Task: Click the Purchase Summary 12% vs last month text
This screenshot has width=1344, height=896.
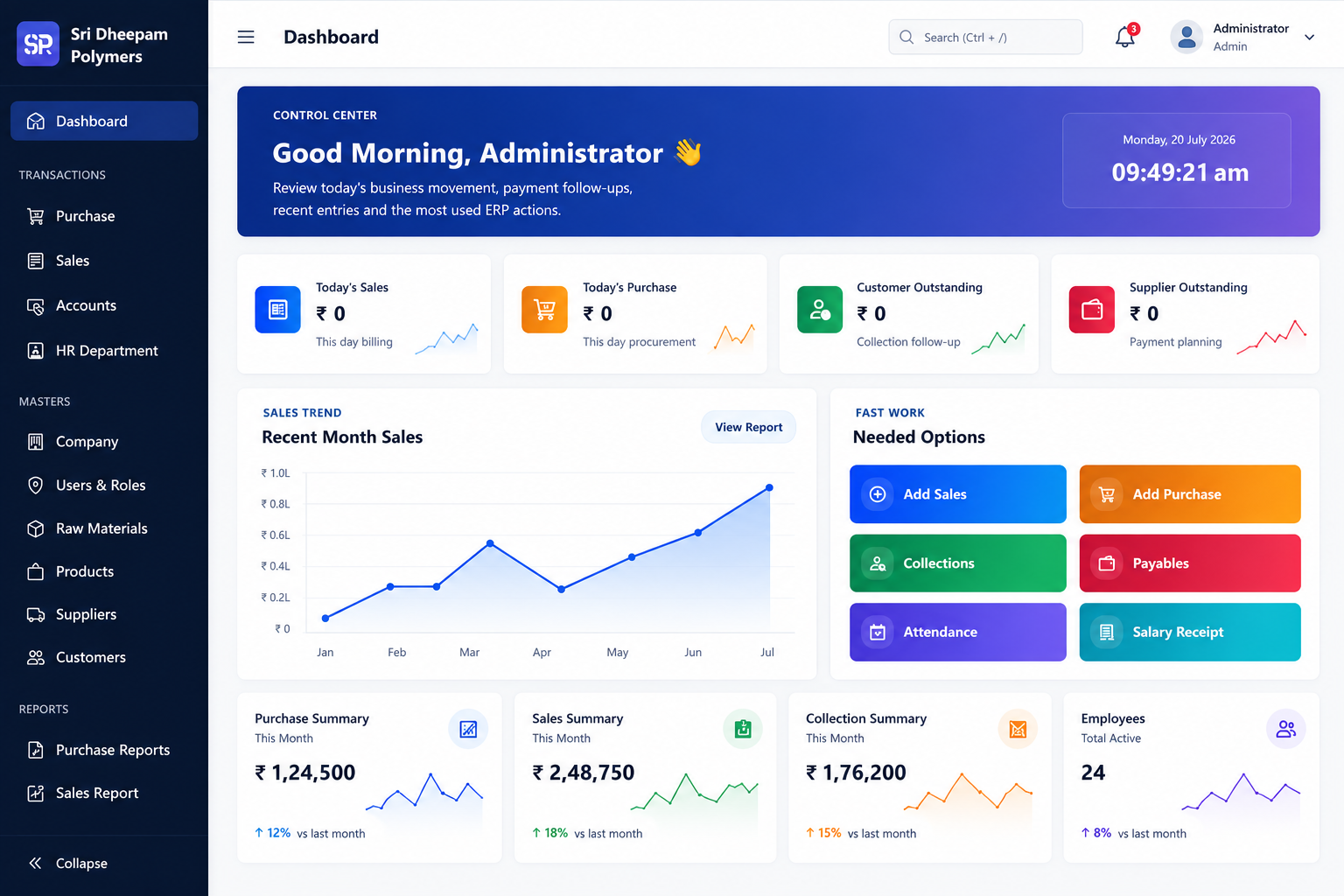Action: point(310,833)
